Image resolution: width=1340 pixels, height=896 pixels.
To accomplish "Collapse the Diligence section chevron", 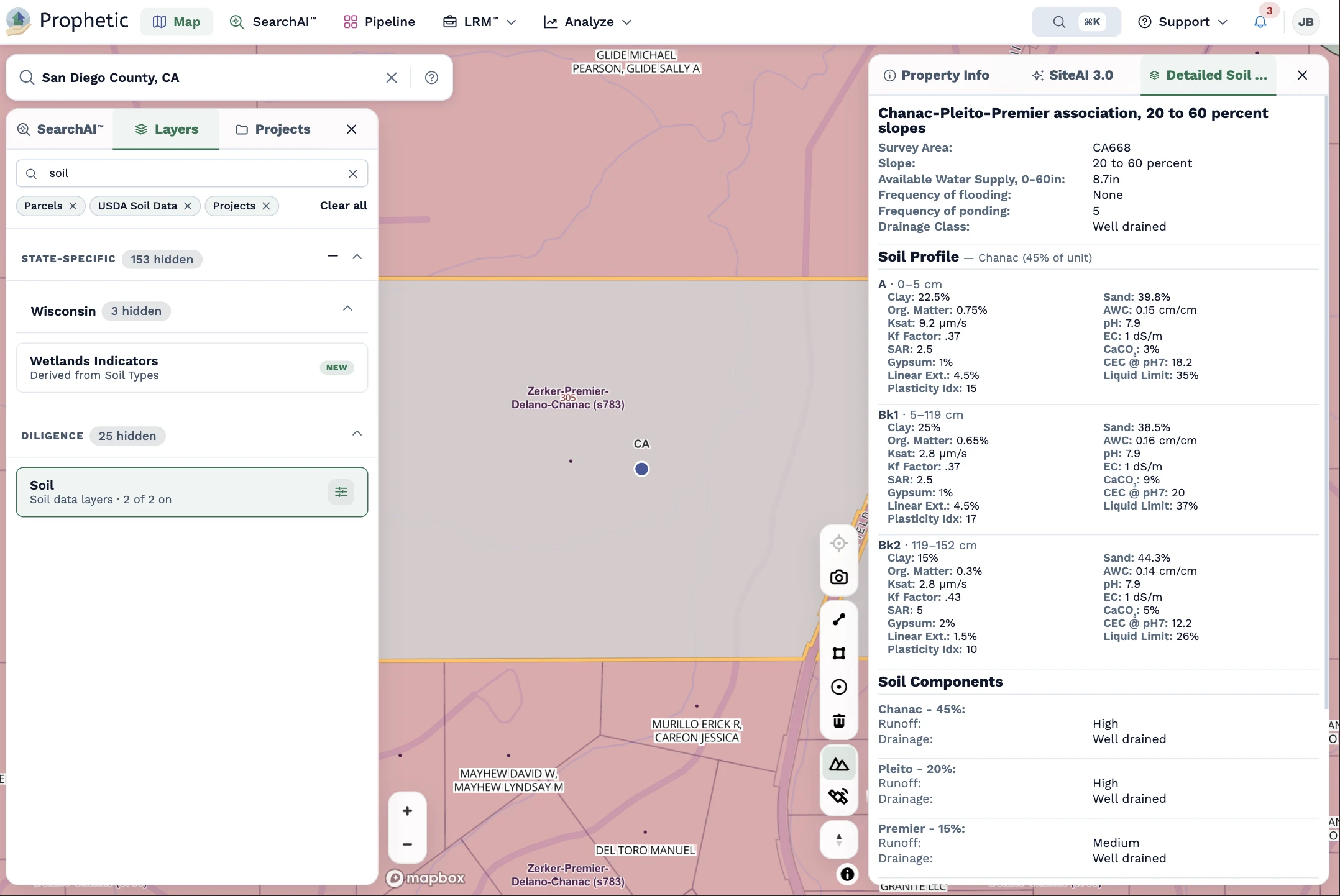I will coord(357,433).
